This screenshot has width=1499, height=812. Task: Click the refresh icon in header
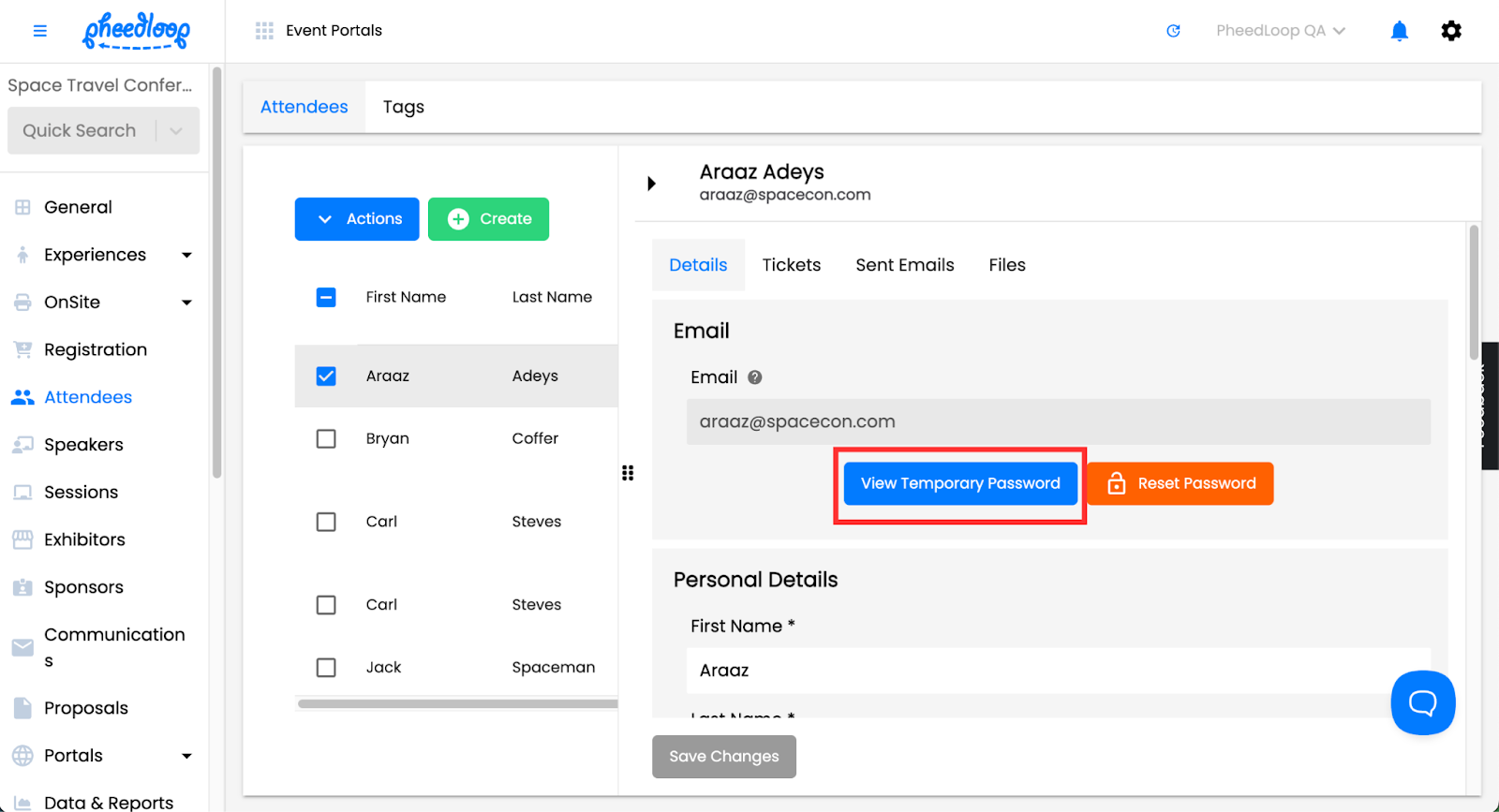pos(1173,31)
